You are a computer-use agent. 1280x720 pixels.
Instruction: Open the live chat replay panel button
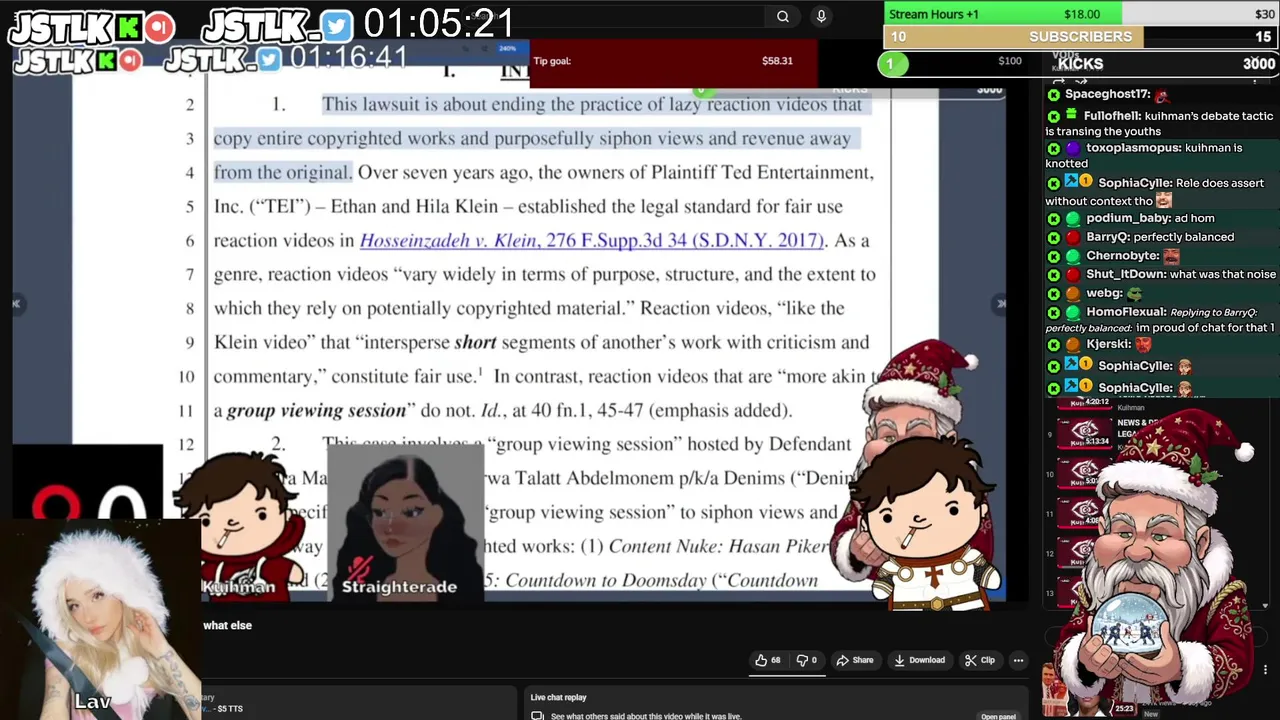click(x=998, y=716)
